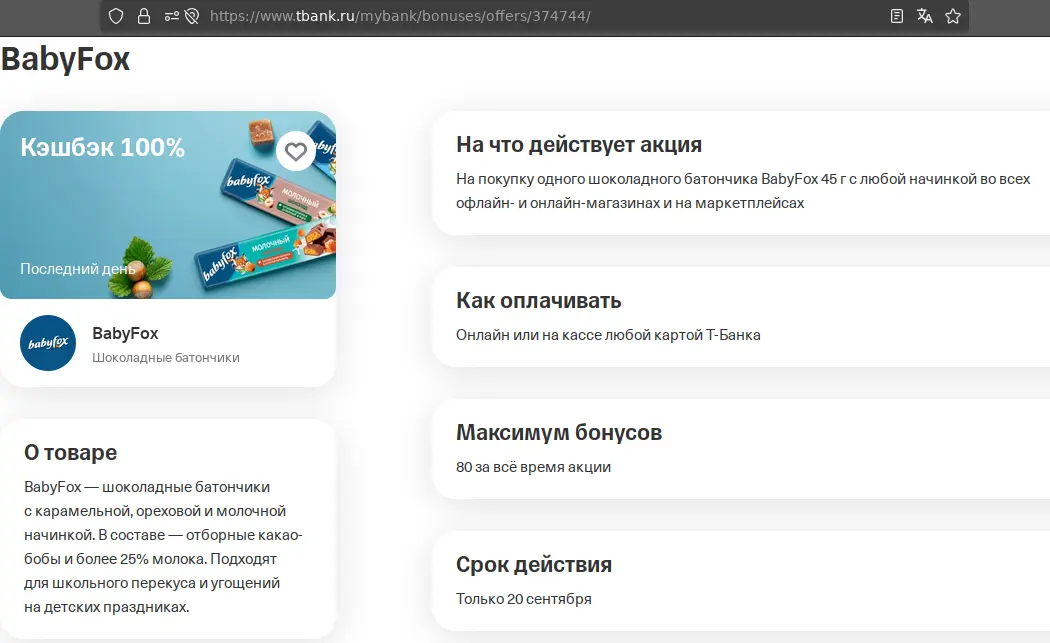Click the shield tracking protection icon
1050x643 pixels.
coord(116,16)
